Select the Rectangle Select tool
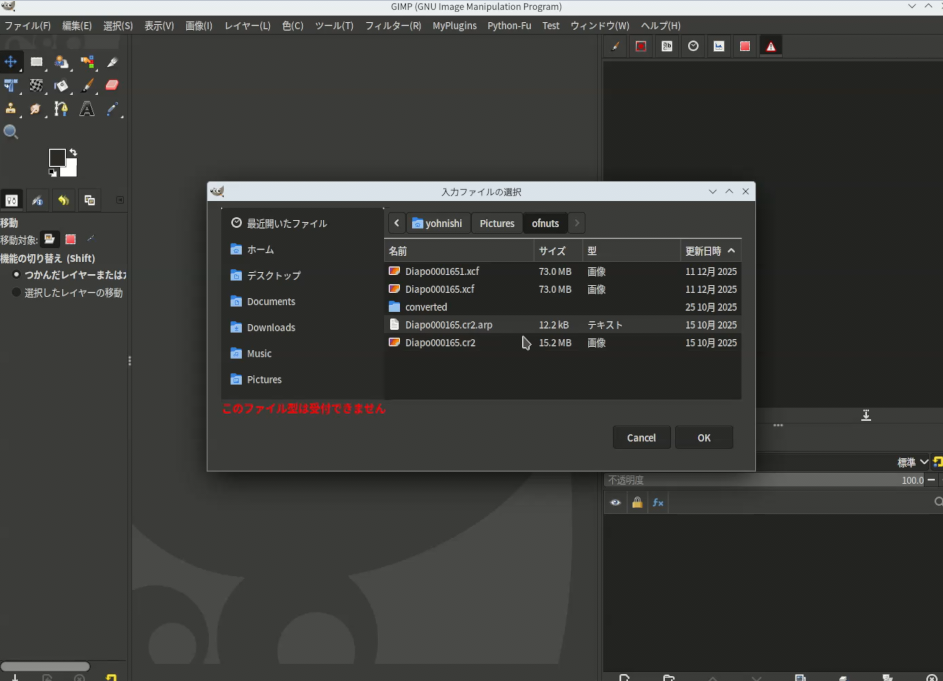Viewport: 943px width, 681px height. coord(36,62)
